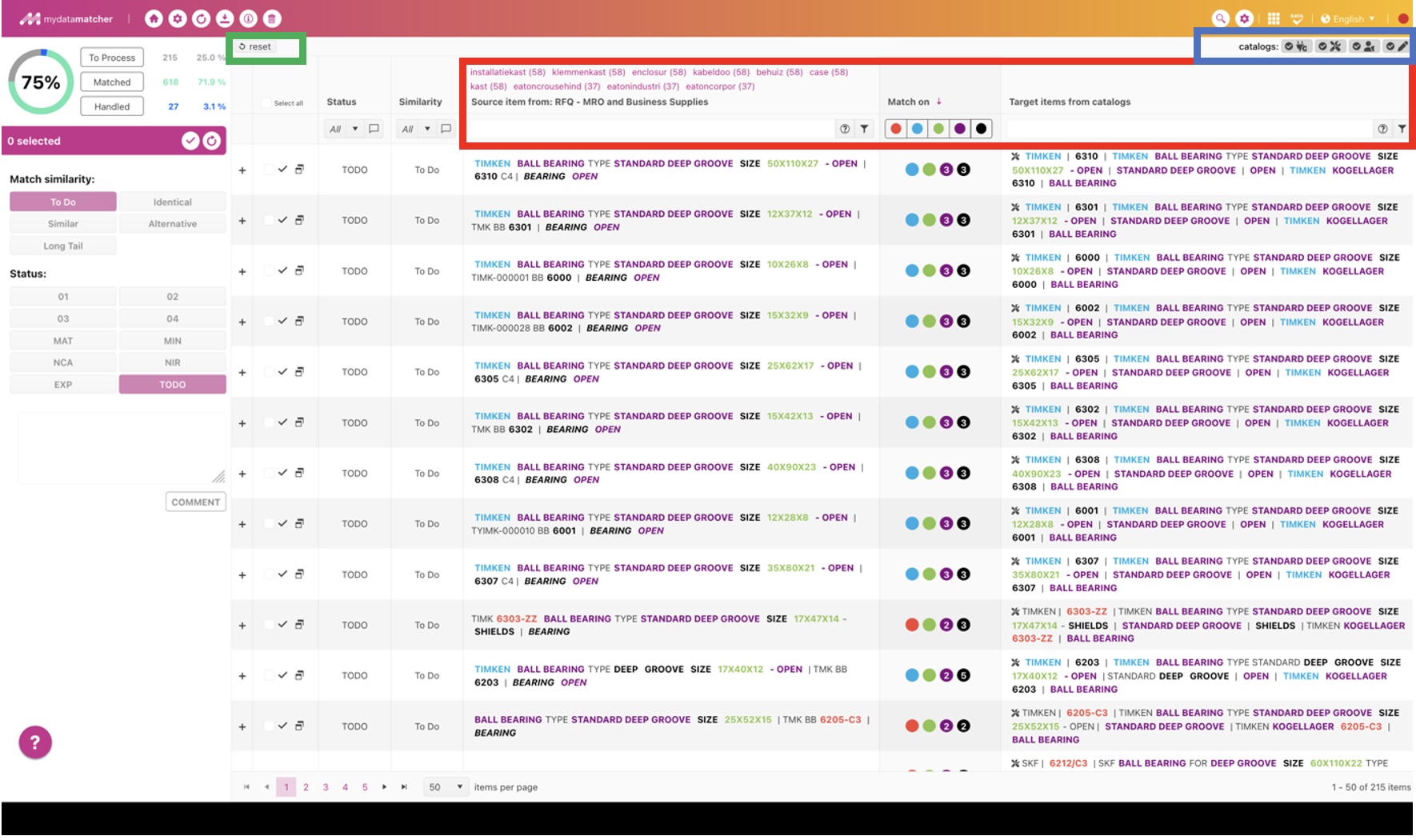This screenshot has width=1416, height=840.
Task: Confirm selection with the checkmark circle icon
Action: [190, 141]
